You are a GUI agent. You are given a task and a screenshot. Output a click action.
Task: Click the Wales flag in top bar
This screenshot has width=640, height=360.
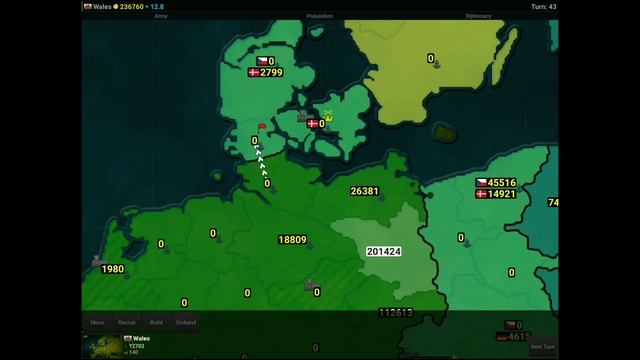click(x=88, y=7)
